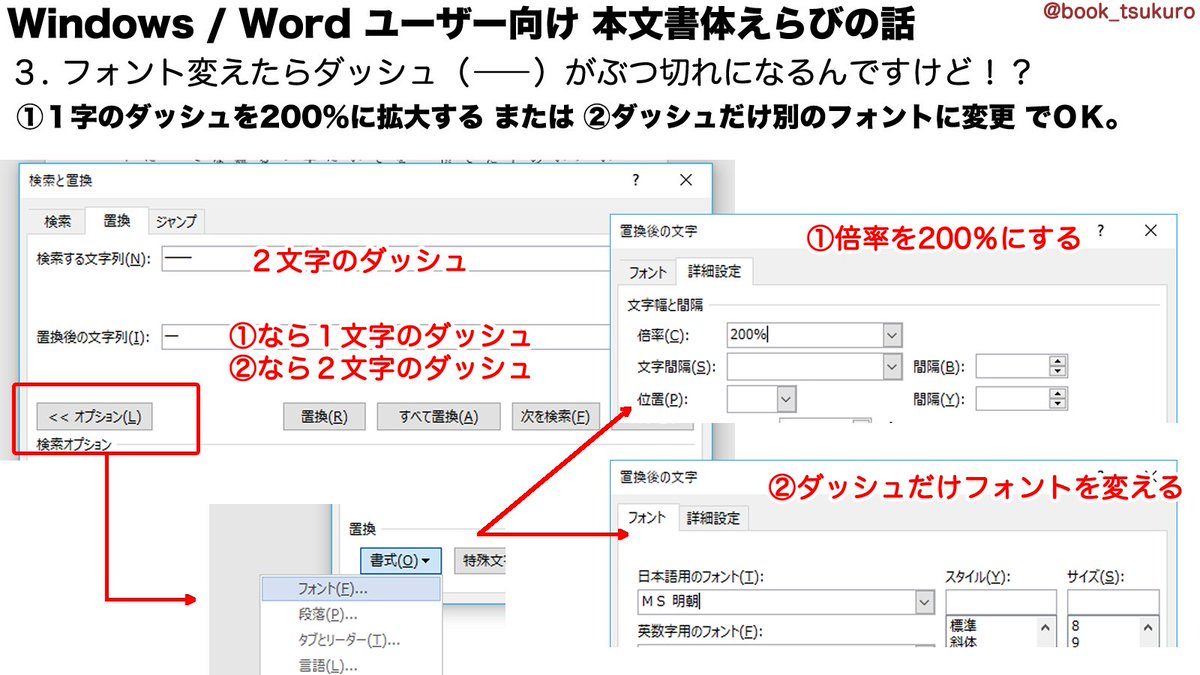Select size 8 in the サイズ list

[x=1104, y=624]
